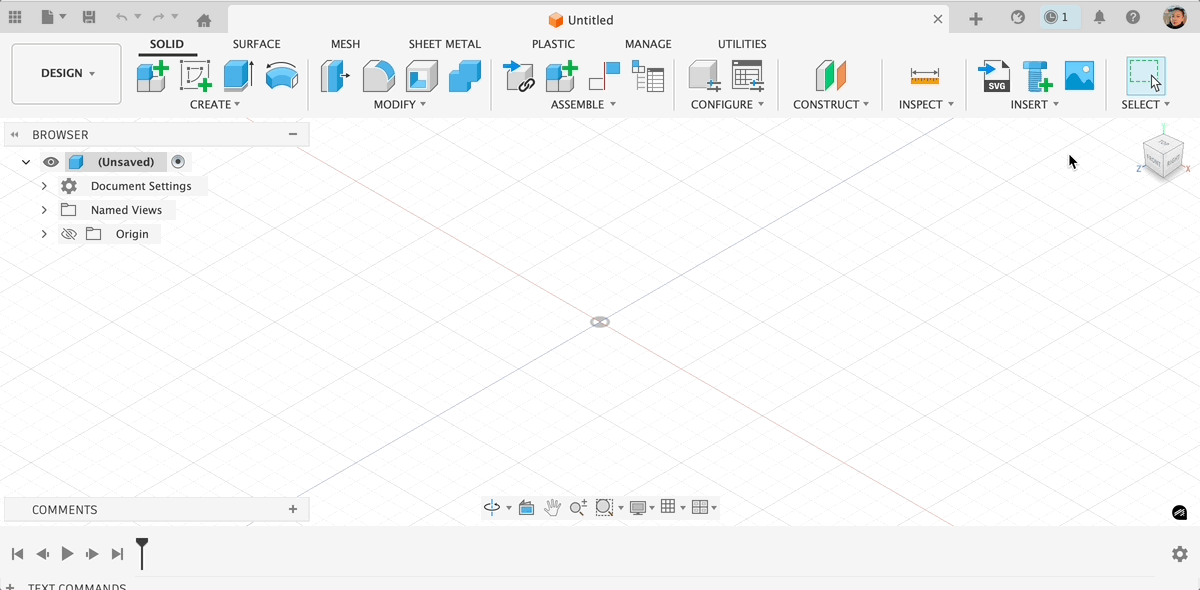This screenshot has height=590, width=1200.
Task: Activate the Unsaved component radio button
Action: (178, 162)
